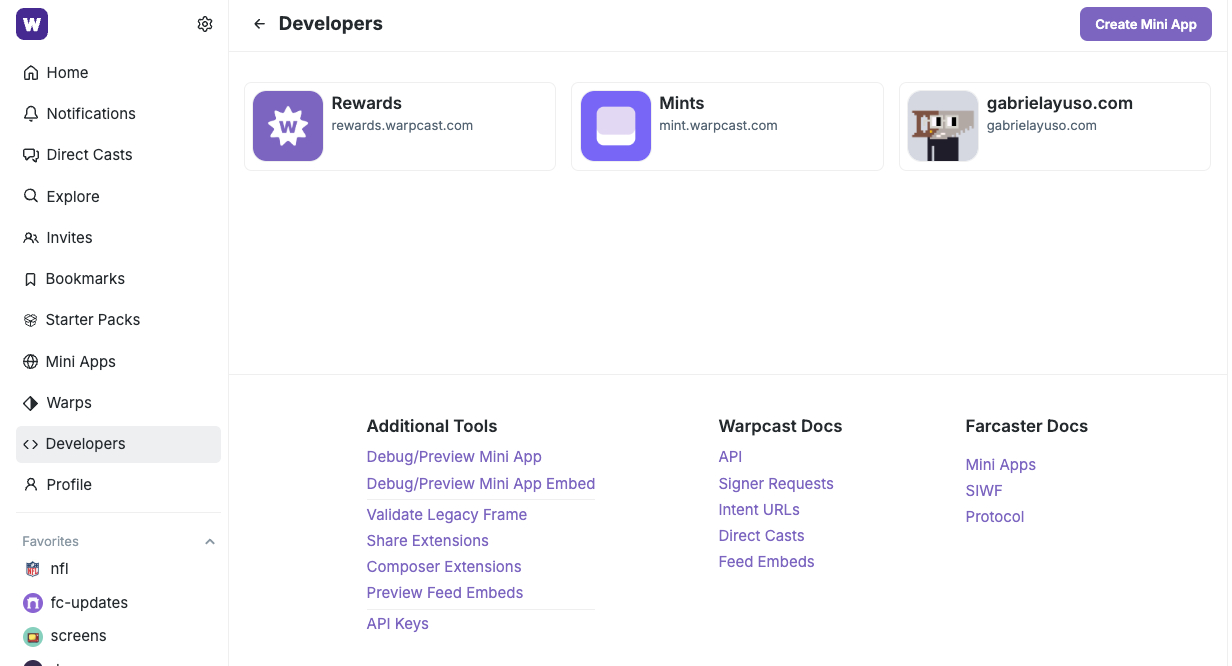Image resolution: width=1232 pixels, height=666 pixels.
Task: Click the Home house icon
Action: [31, 72]
